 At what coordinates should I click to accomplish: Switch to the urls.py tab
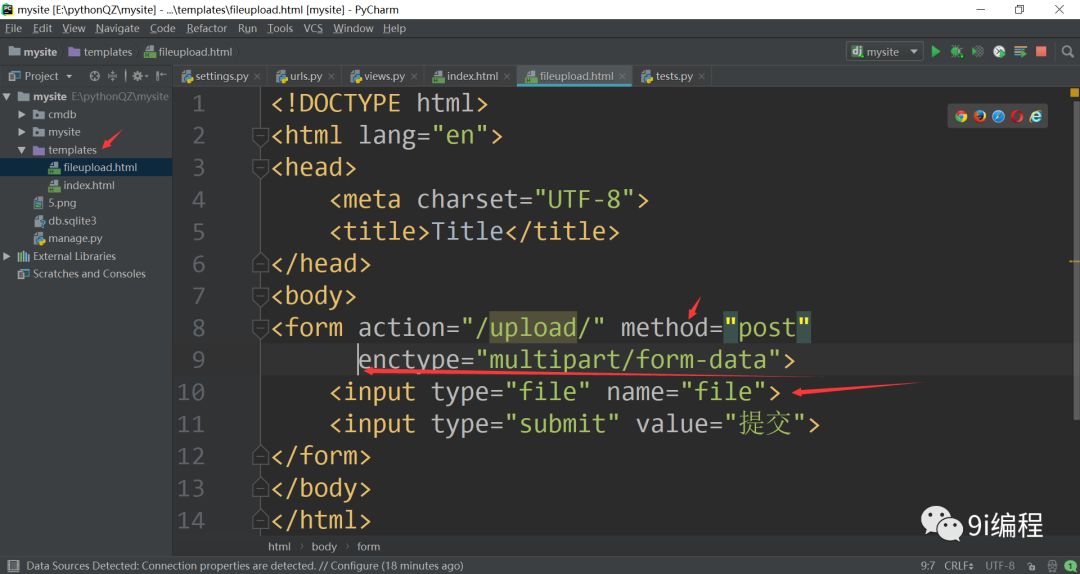coord(306,76)
